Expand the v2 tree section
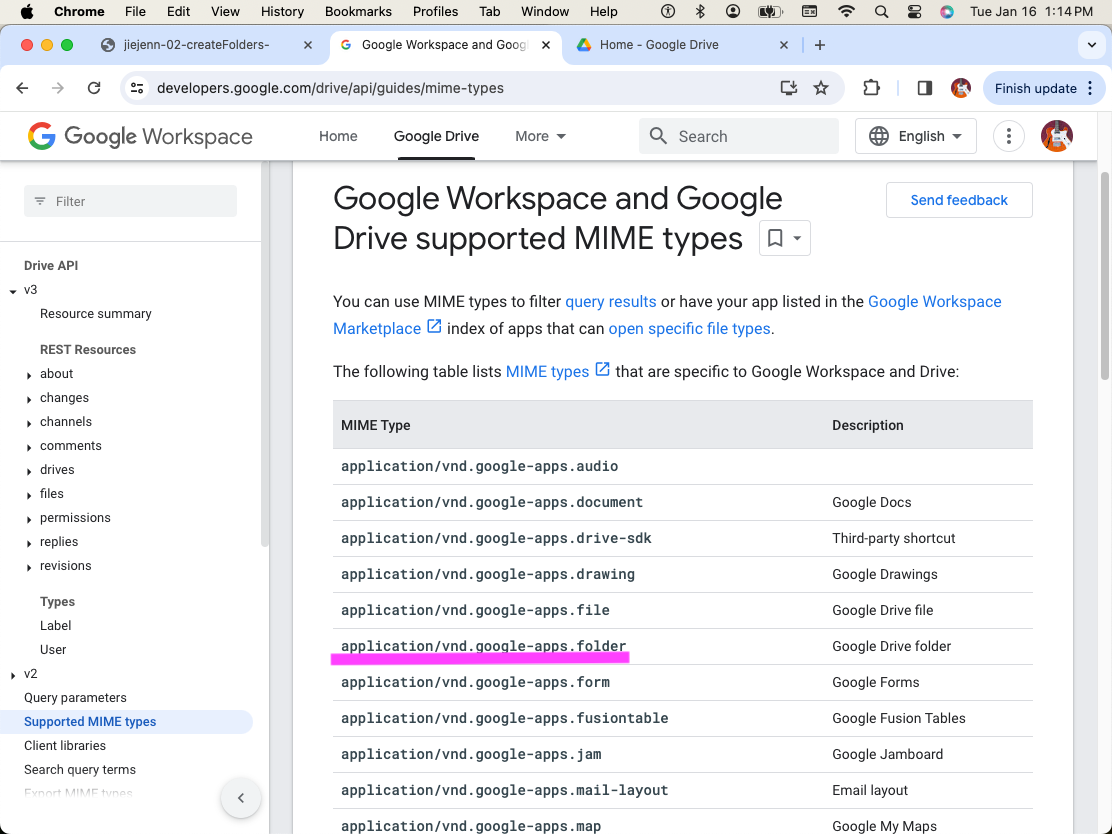Image resolution: width=1112 pixels, height=834 pixels. [x=13, y=675]
